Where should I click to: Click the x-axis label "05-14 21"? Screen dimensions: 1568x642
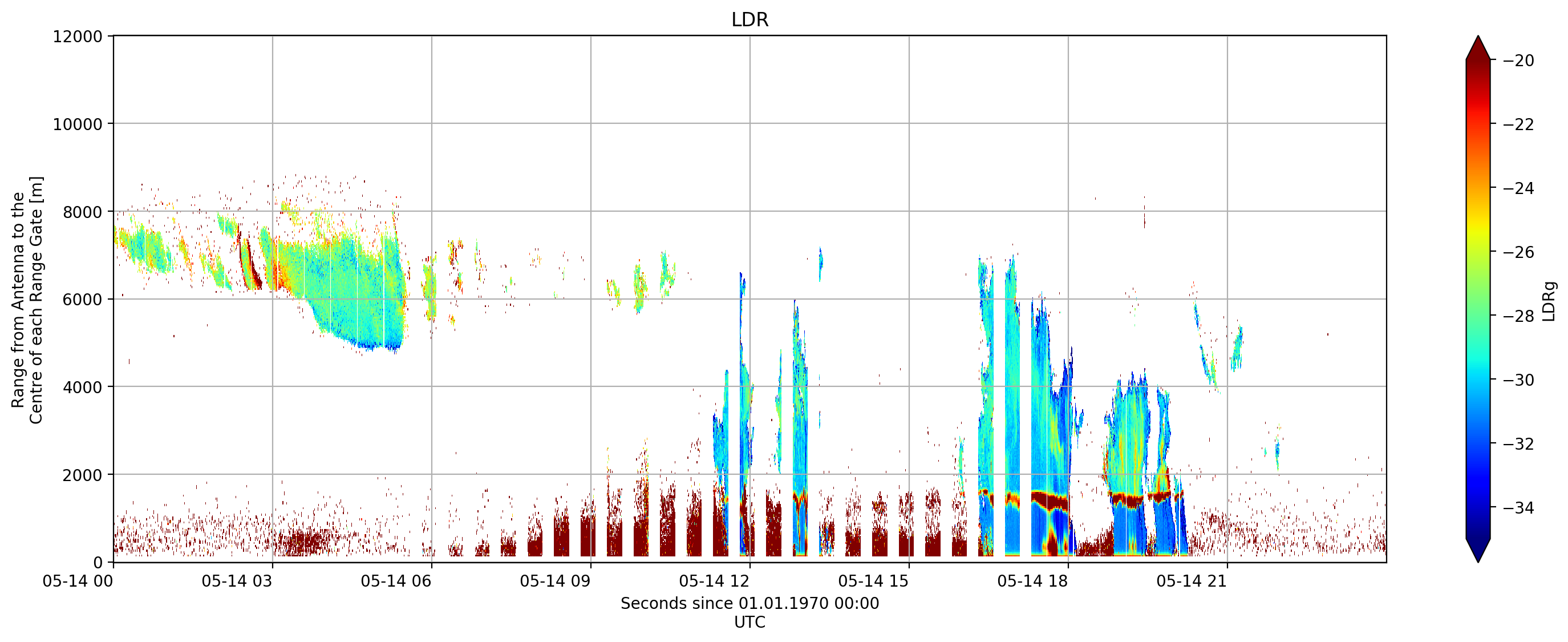pos(1192,581)
